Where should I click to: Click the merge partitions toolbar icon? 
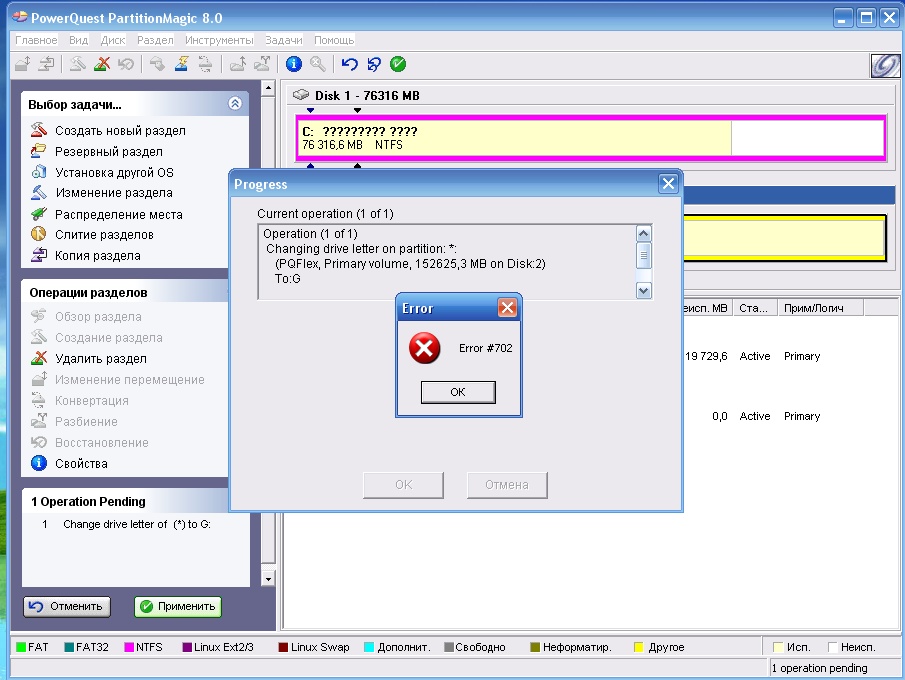click(x=261, y=63)
